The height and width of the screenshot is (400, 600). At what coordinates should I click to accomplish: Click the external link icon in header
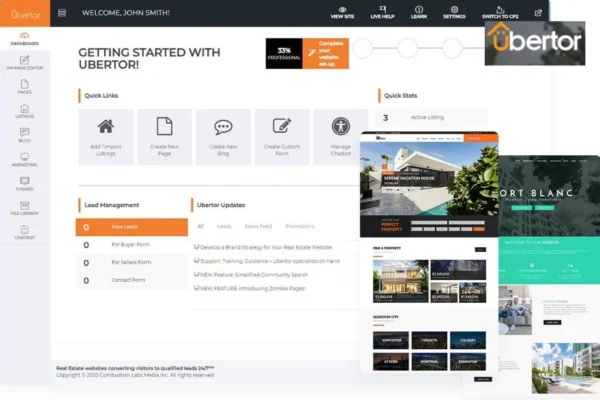pos(538,13)
